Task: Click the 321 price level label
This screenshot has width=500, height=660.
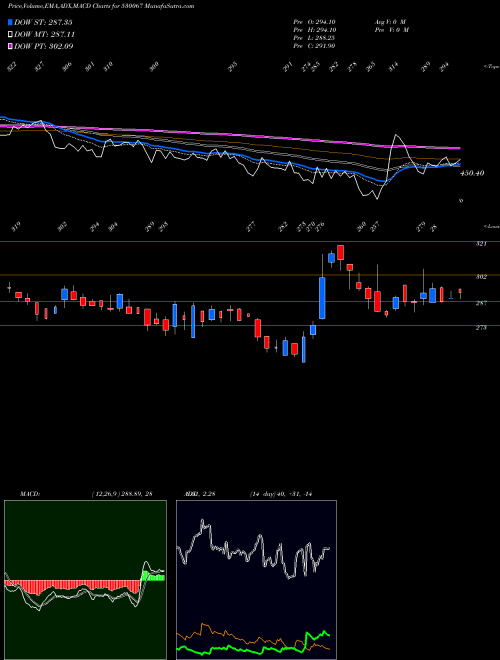Action: [x=481, y=244]
